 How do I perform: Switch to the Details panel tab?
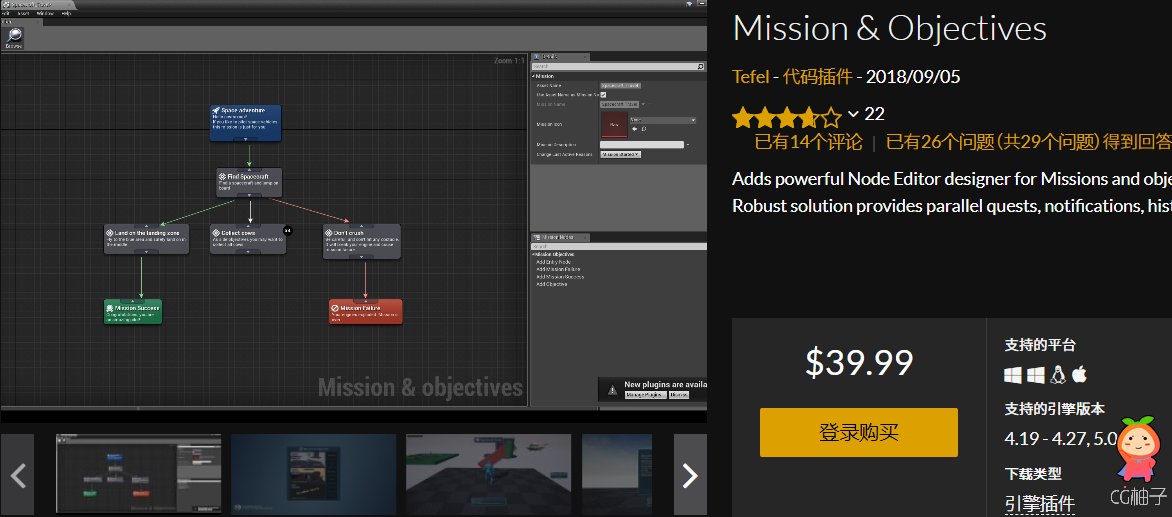560,57
